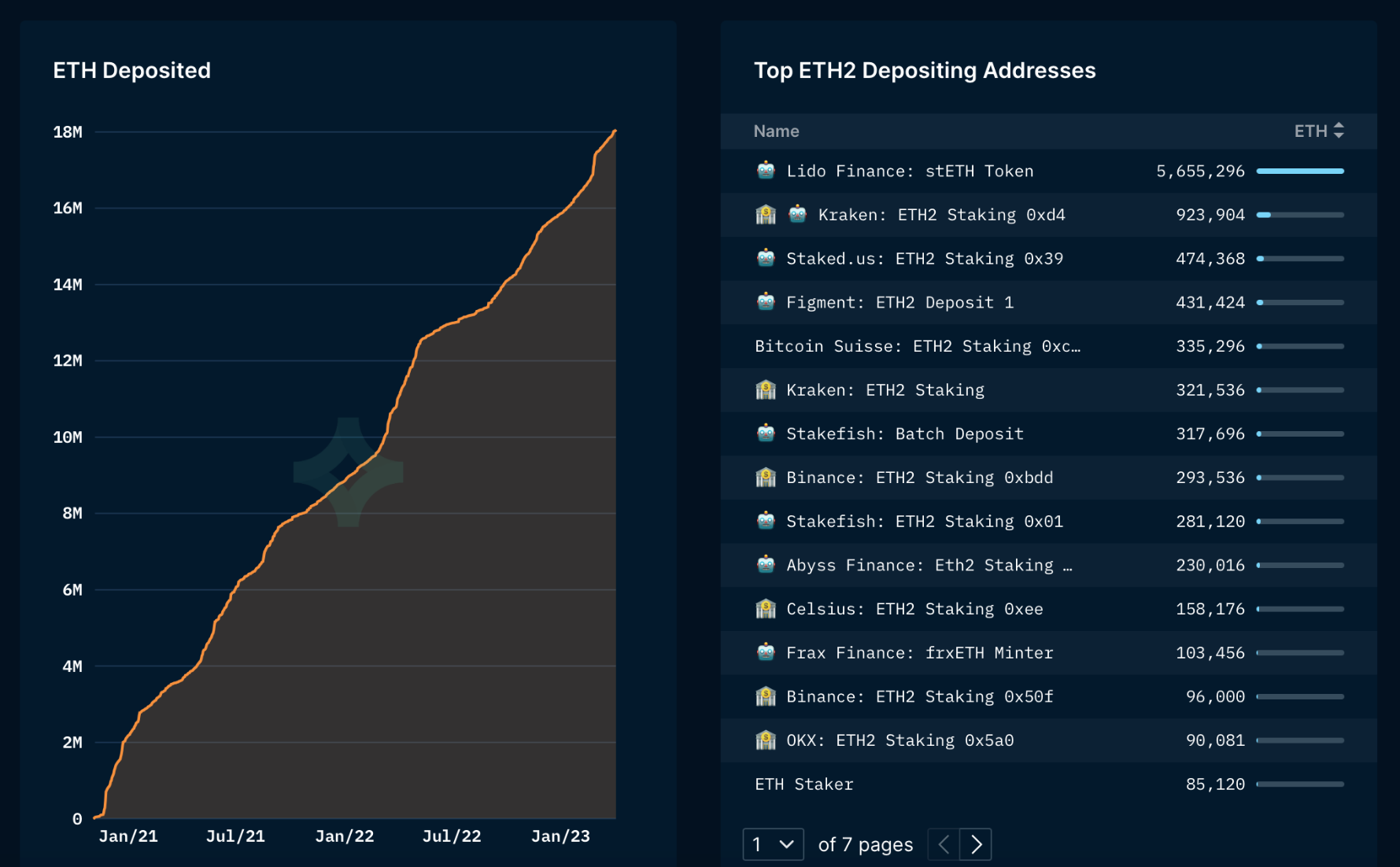Click the bank icon in the Kraken 0xd4 row
The width and height of the screenshot is (1400, 867).
point(765,214)
